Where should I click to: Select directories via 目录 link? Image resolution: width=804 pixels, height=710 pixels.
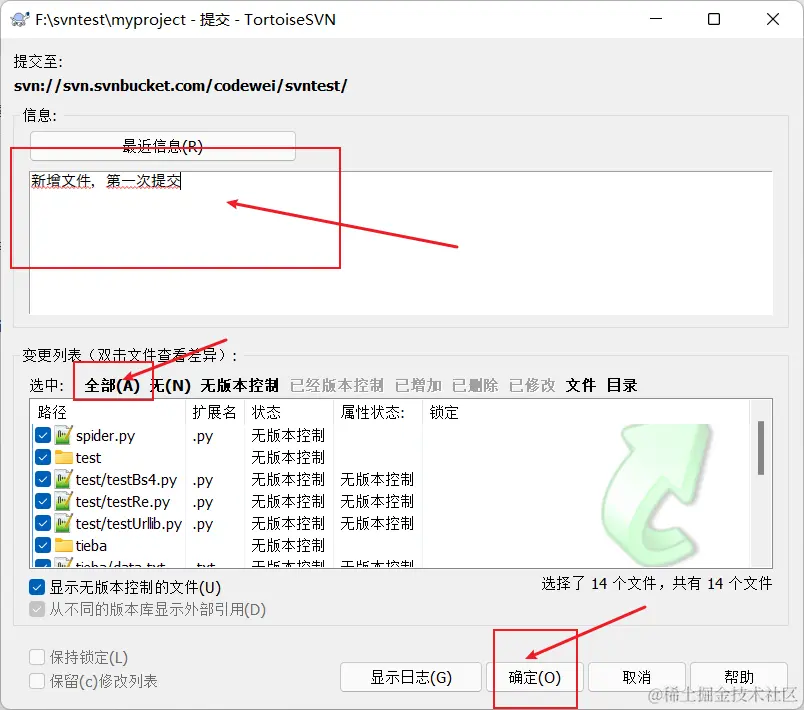622,386
